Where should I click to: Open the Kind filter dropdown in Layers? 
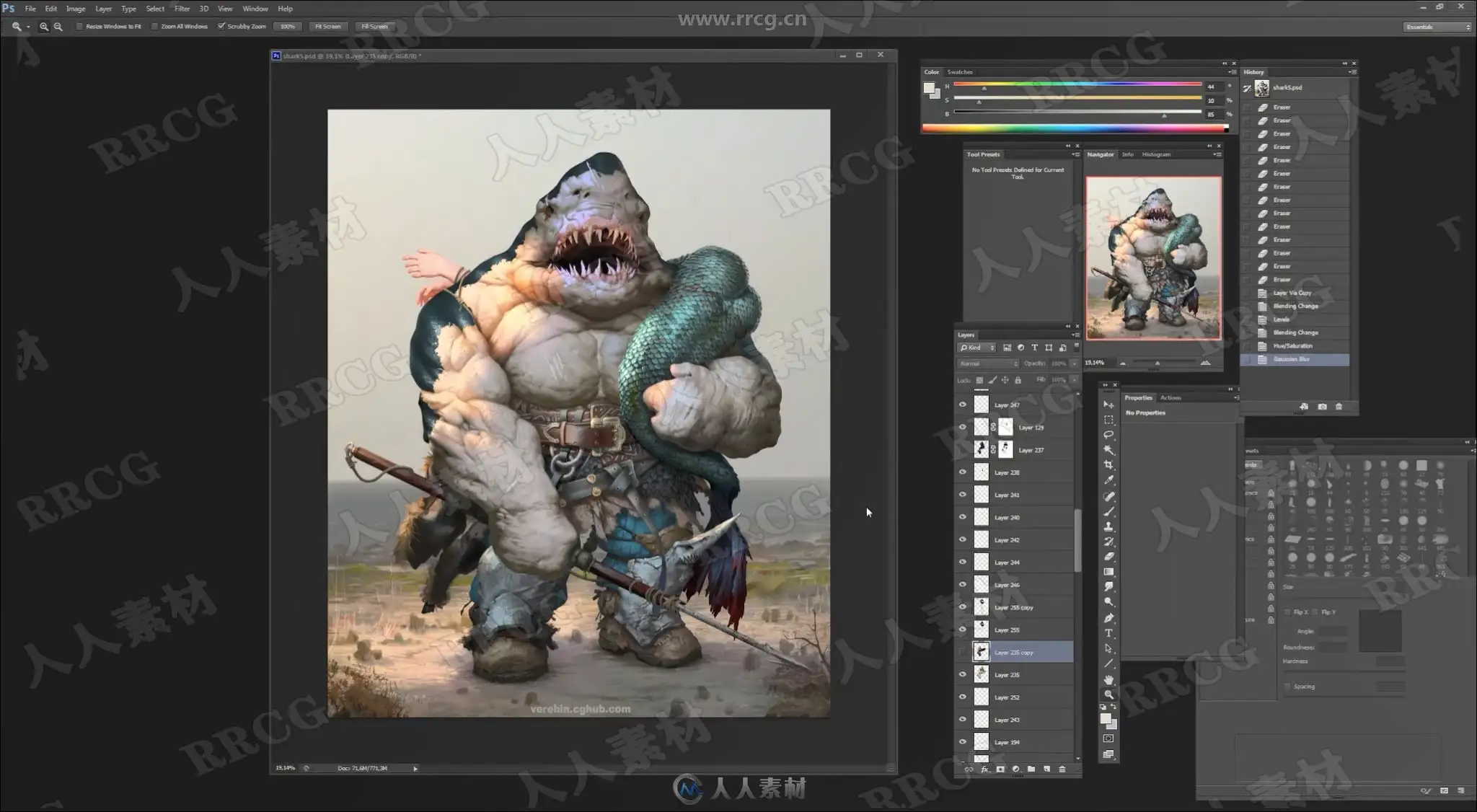pyautogui.click(x=976, y=348)
